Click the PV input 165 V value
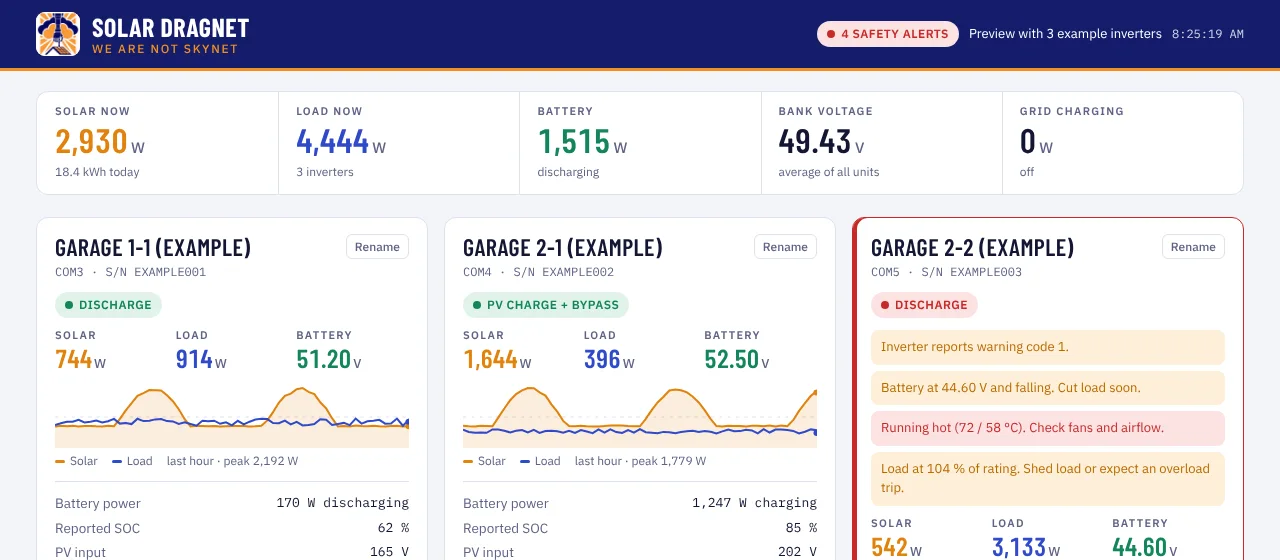 pyautogui.click(x=389, y=552)
